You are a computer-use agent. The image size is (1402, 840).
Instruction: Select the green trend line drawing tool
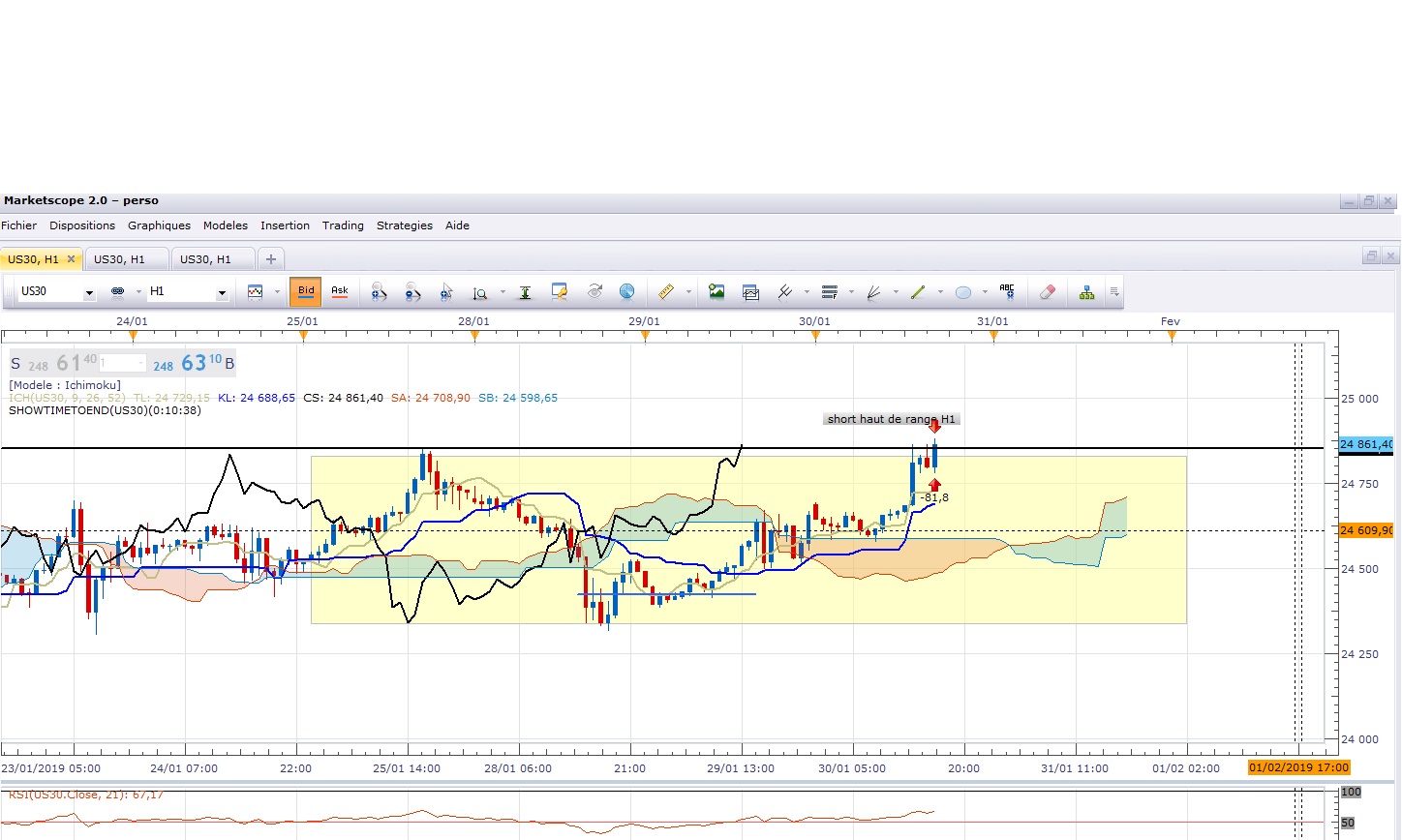point(918,291)
